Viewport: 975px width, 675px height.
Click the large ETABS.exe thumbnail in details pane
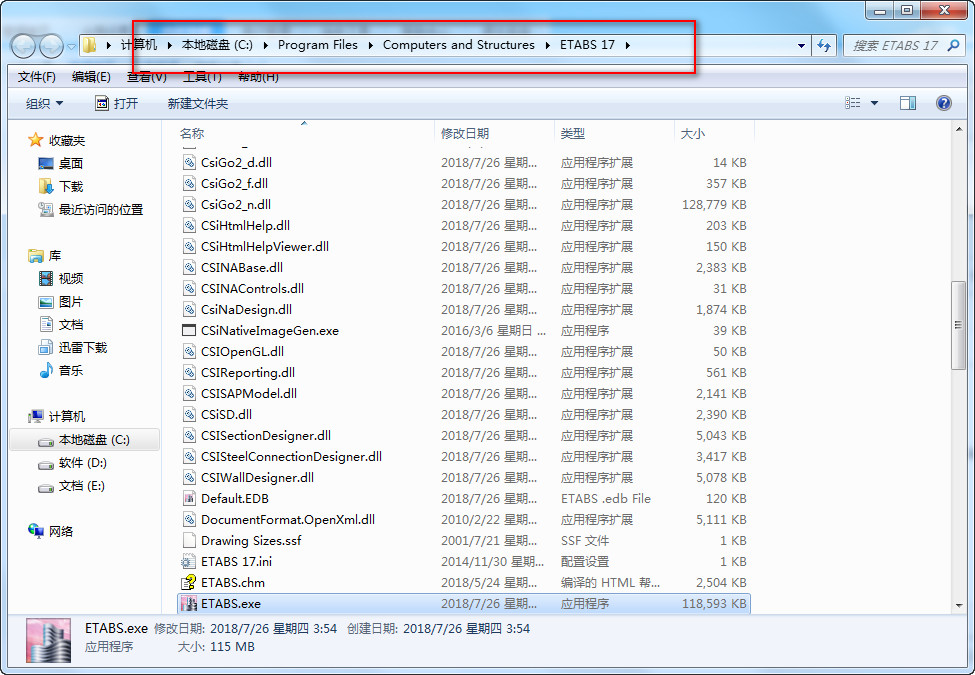tap(49, 641)
